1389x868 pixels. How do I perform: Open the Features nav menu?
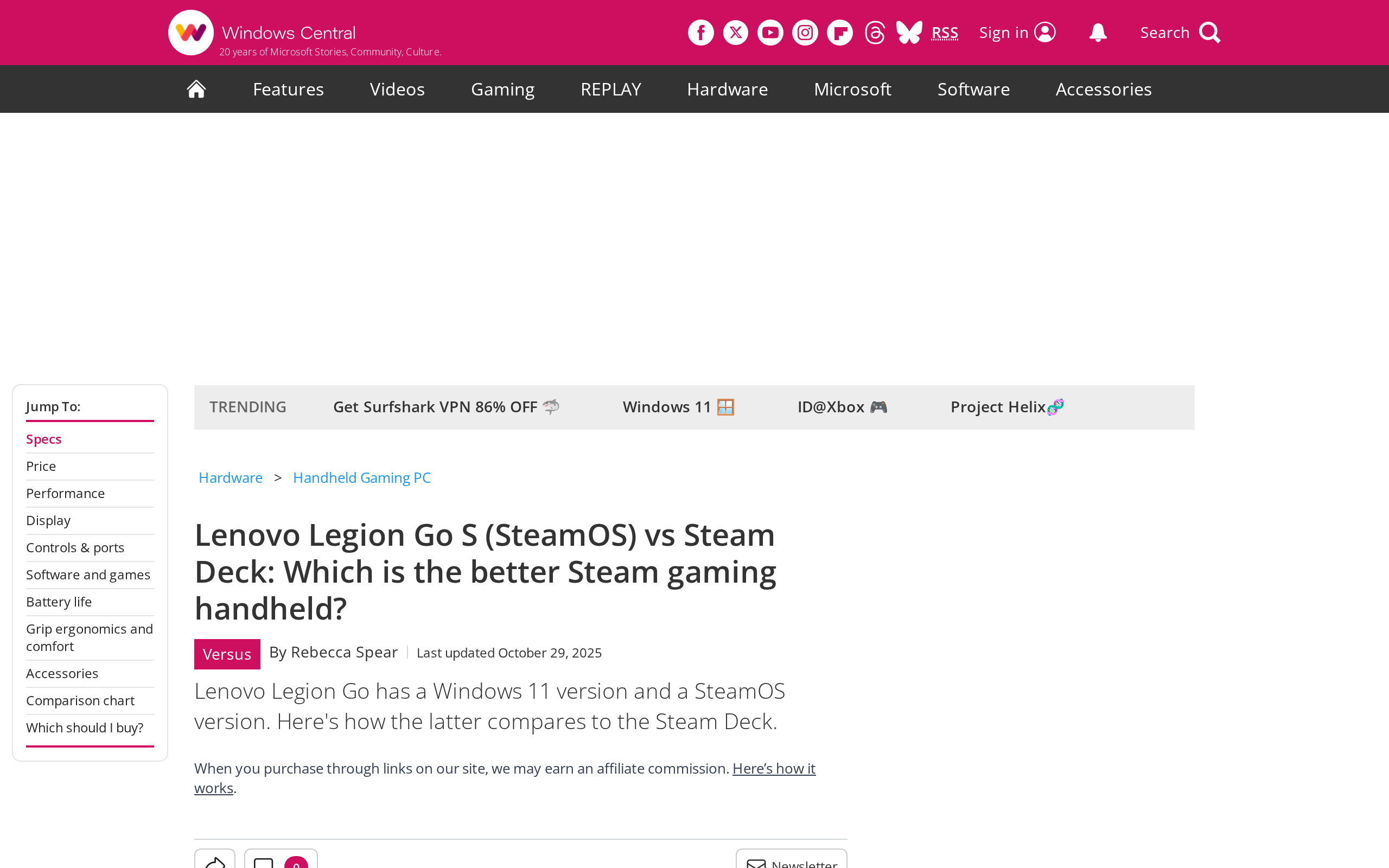pos(288,89)
